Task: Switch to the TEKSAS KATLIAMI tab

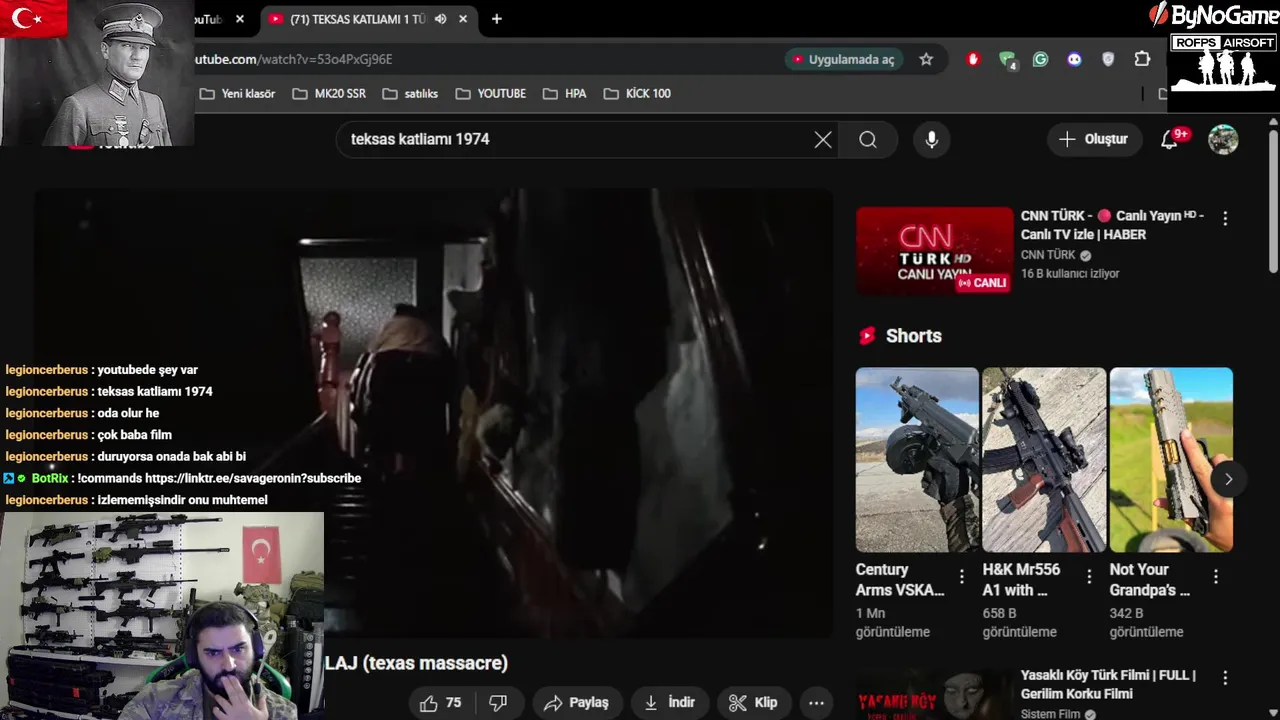Action: (x=357, y=19)
